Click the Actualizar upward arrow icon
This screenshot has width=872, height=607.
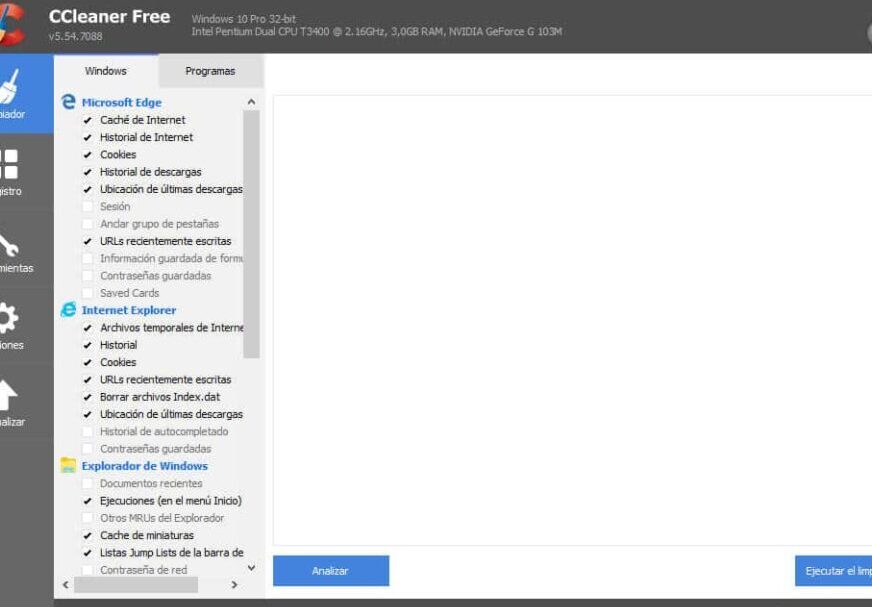(x=8, y=395)
